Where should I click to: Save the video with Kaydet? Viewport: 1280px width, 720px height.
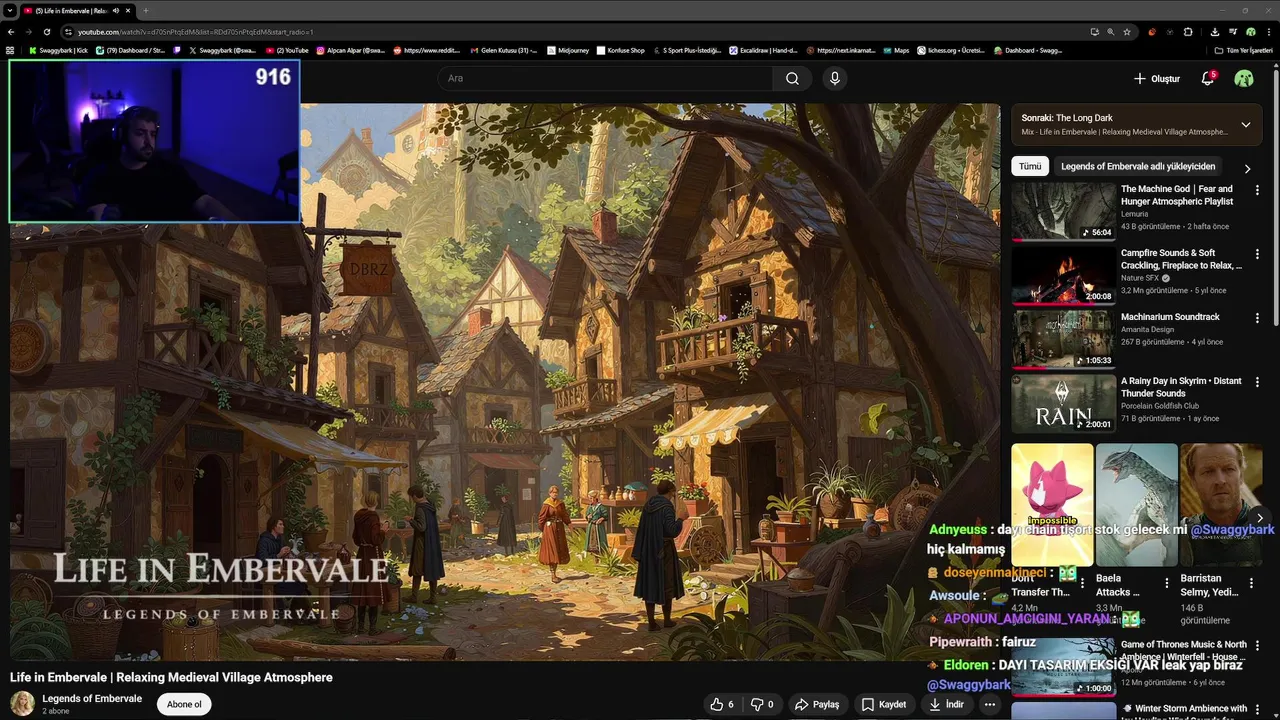[x=883, y=704]
